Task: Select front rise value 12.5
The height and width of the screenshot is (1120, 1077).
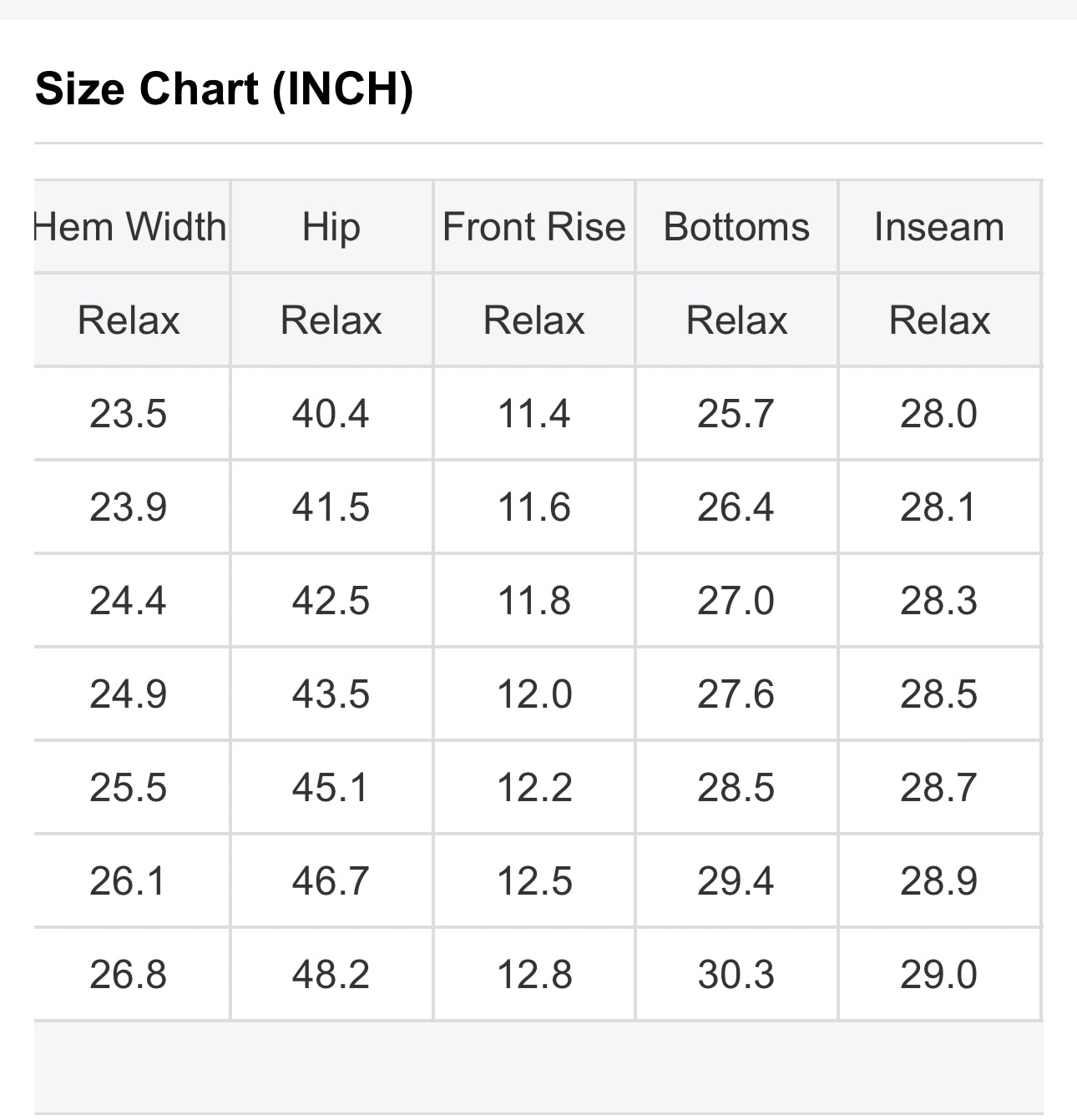Action: (534, 881)
